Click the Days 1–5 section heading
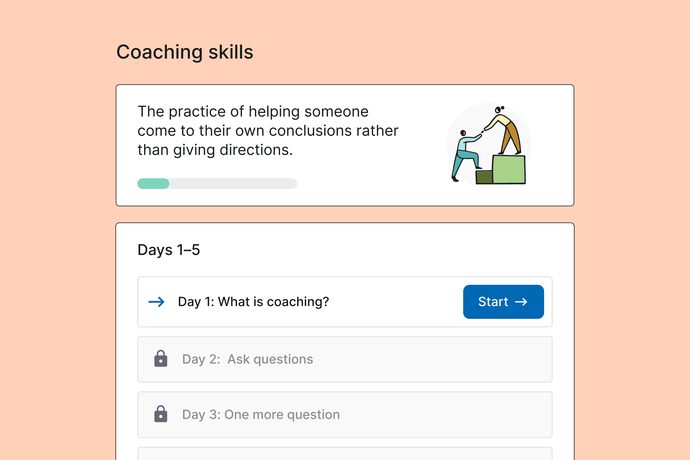Screen dimensions: 690x460 click(x=169, y=250)
